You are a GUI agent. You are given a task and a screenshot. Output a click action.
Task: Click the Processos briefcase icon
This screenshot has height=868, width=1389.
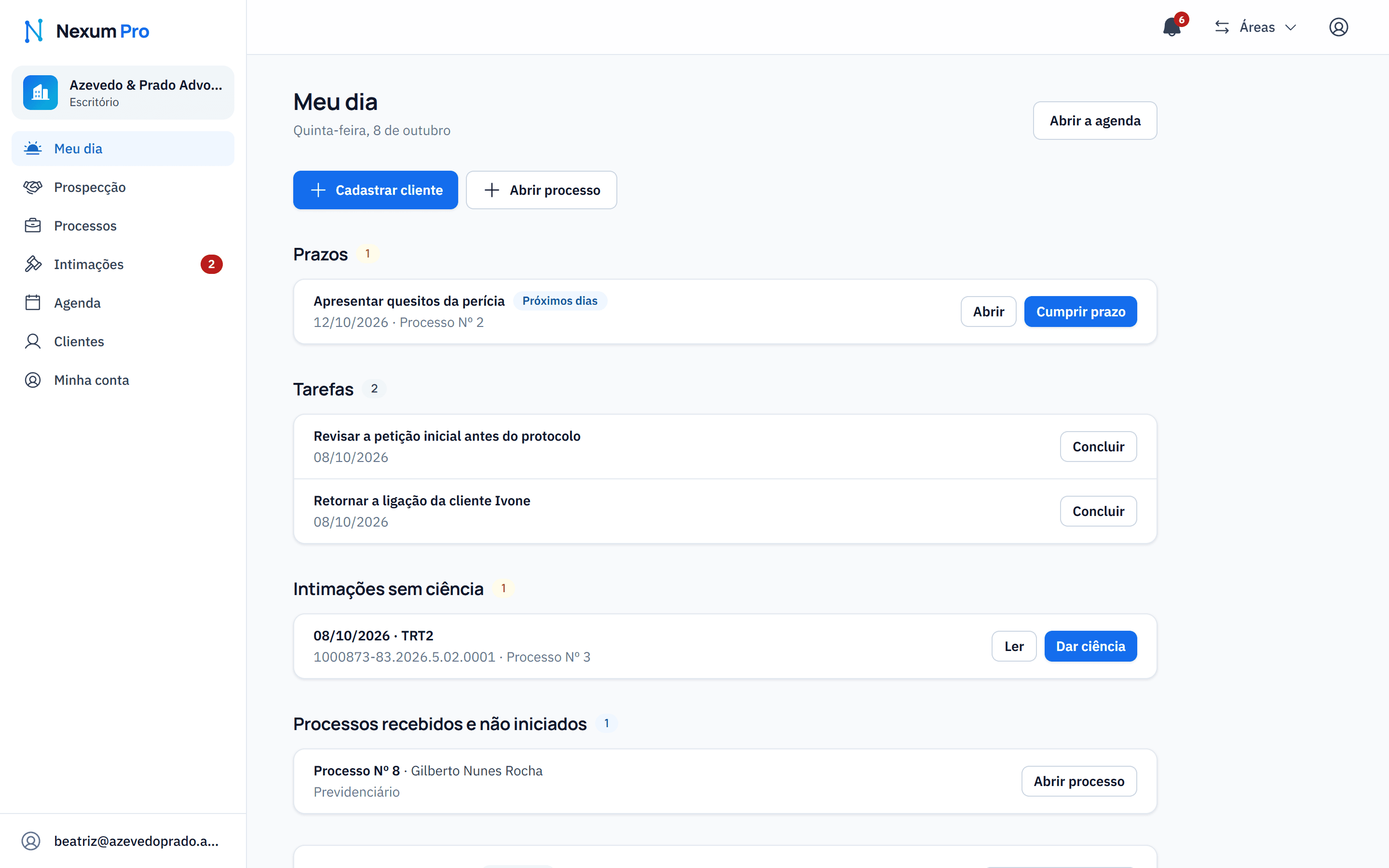[x=33, y=226]
